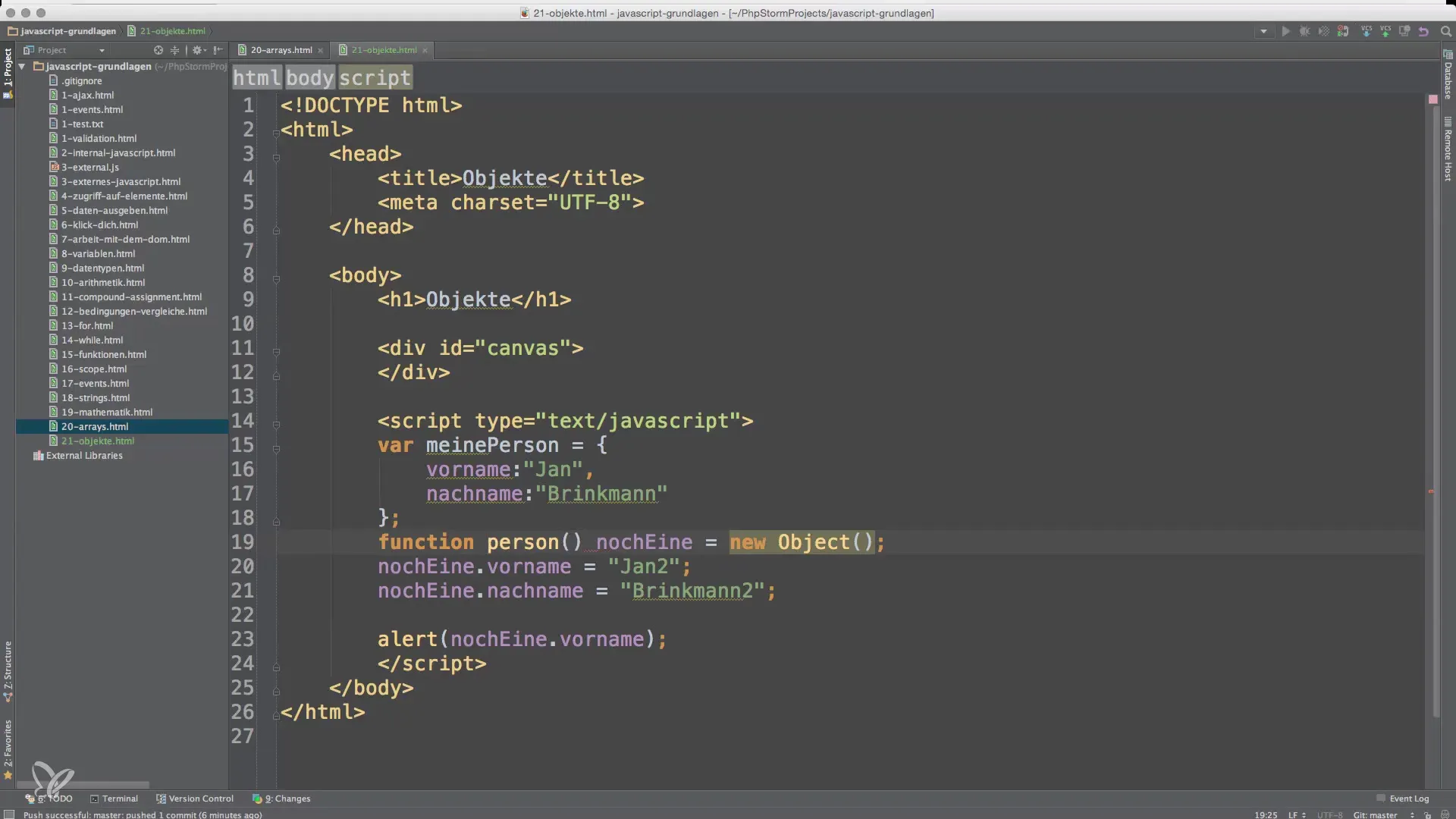Click the html breadcrumb
The width and height of the screenshot is (1456, 819).
pyautogui.click(x=256, y=77)
